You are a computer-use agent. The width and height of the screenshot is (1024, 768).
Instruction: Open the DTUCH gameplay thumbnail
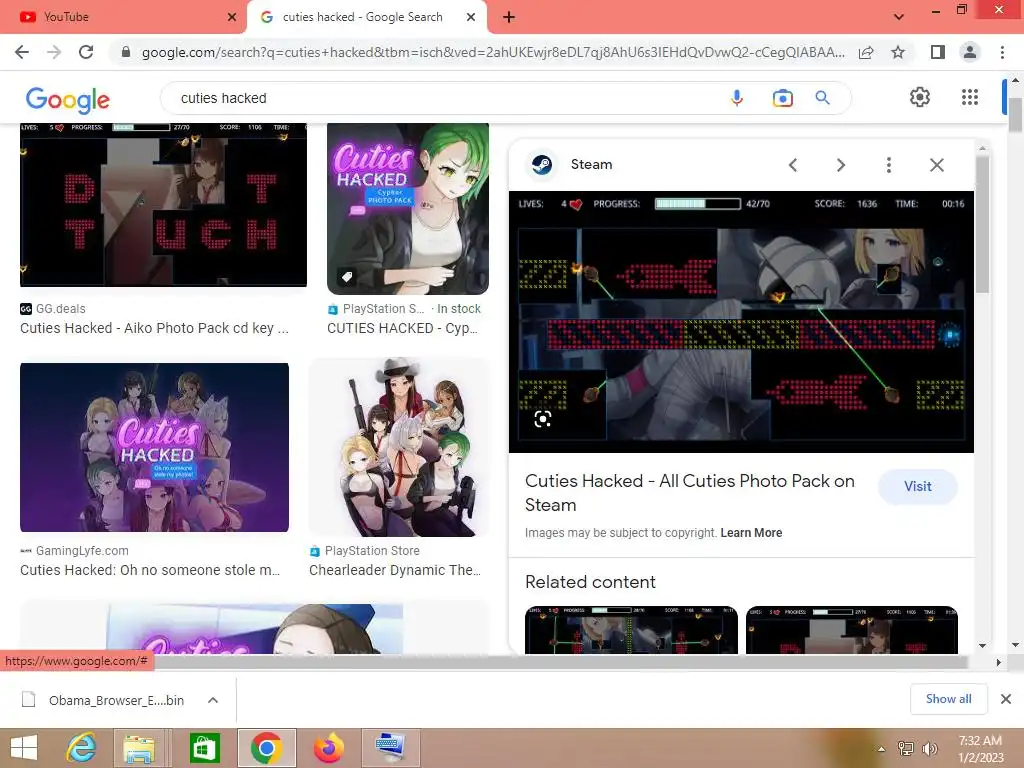tap(163, 204)
